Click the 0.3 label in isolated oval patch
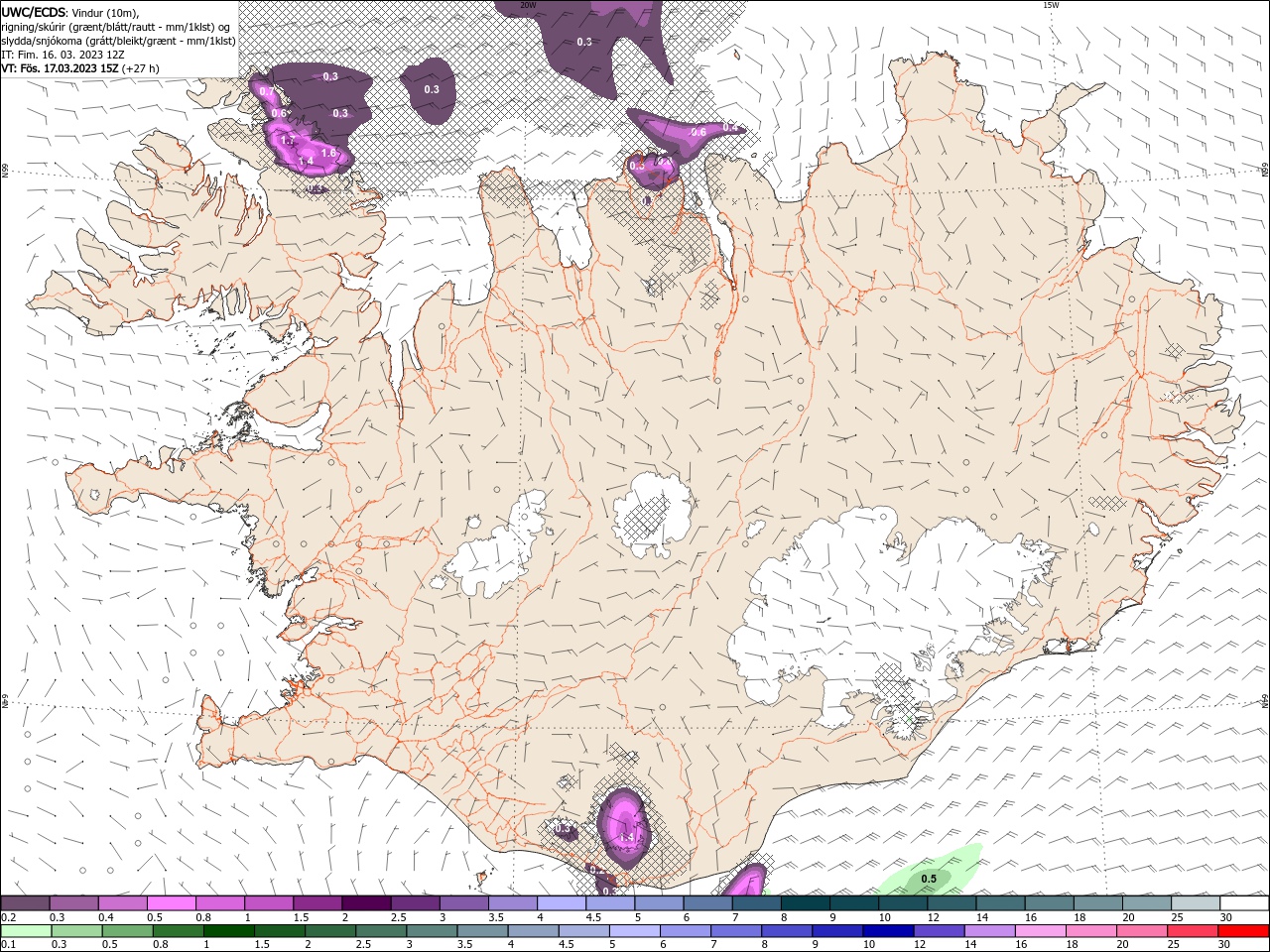The image size is (1270, 952). click(x=432, y=89)
